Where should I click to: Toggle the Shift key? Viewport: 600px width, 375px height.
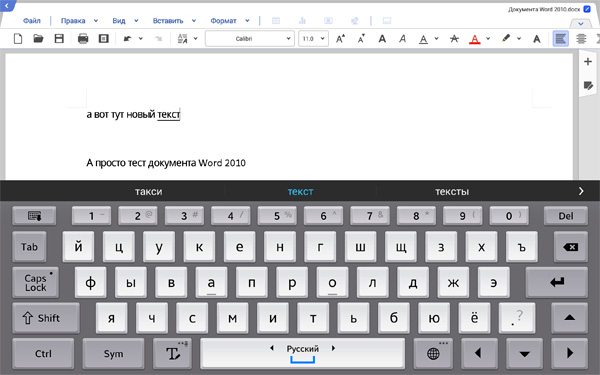[46, 318]
